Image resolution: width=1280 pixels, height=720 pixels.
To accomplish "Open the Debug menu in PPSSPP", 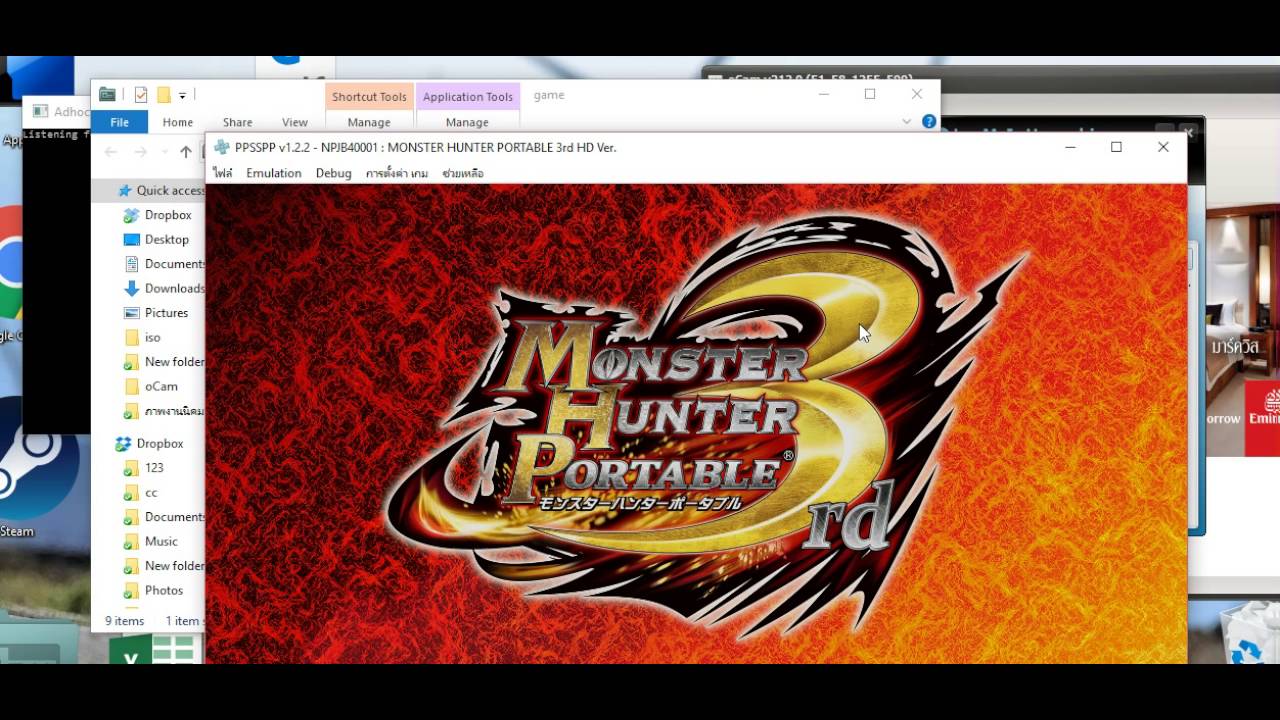I will pyautogui.click(x=333, y=173).
